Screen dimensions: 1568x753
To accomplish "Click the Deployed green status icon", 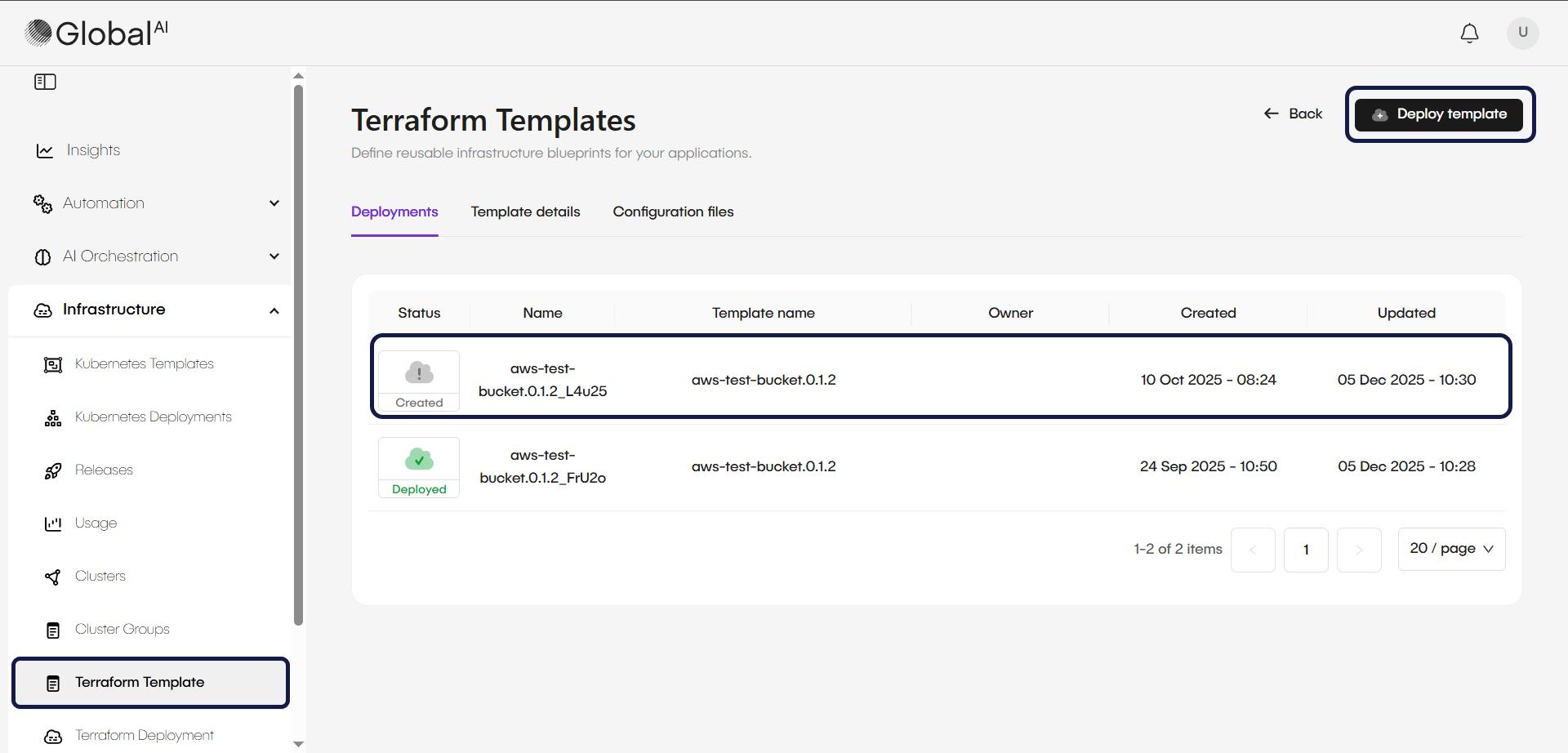I will coord(418,459).
